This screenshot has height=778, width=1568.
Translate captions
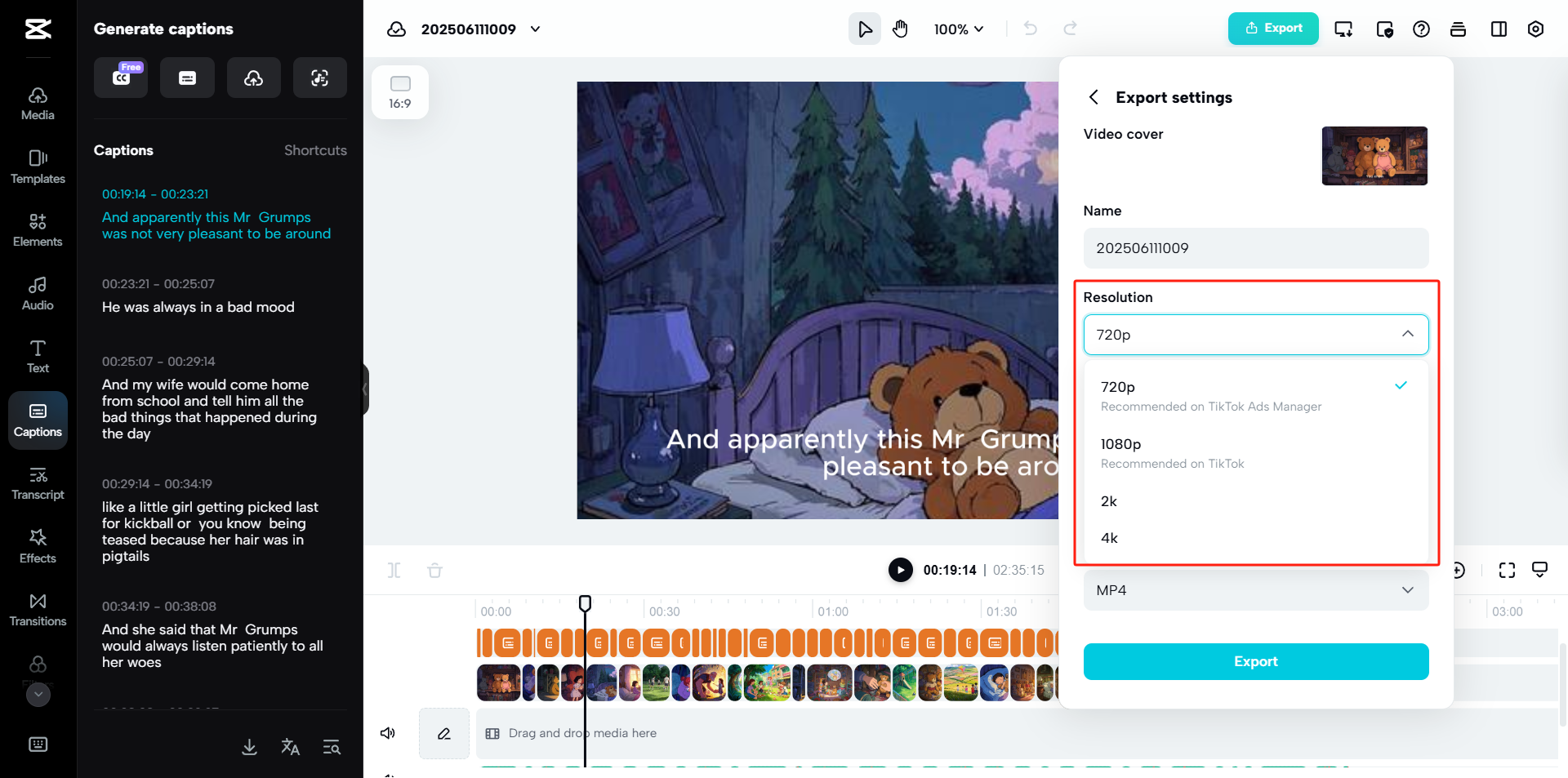[290, 747]
